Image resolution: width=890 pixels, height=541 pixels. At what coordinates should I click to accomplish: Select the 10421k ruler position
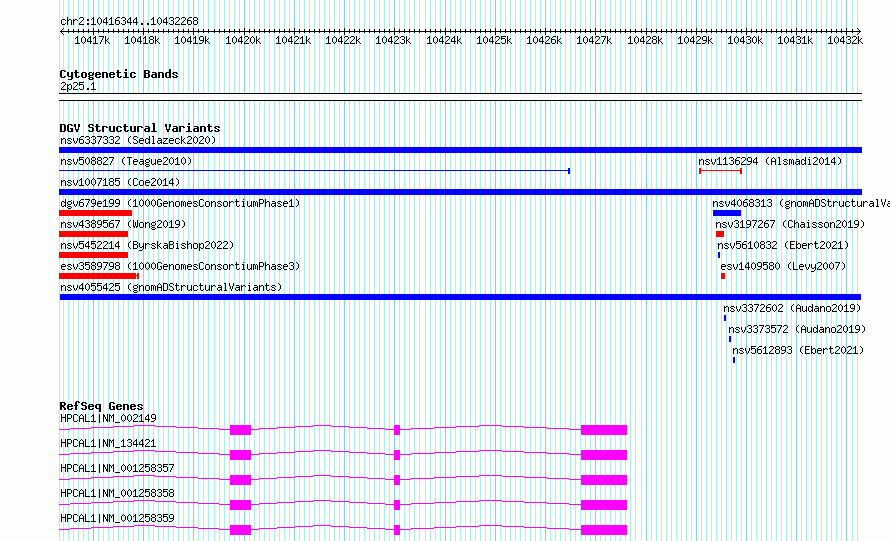click(293, 40)
